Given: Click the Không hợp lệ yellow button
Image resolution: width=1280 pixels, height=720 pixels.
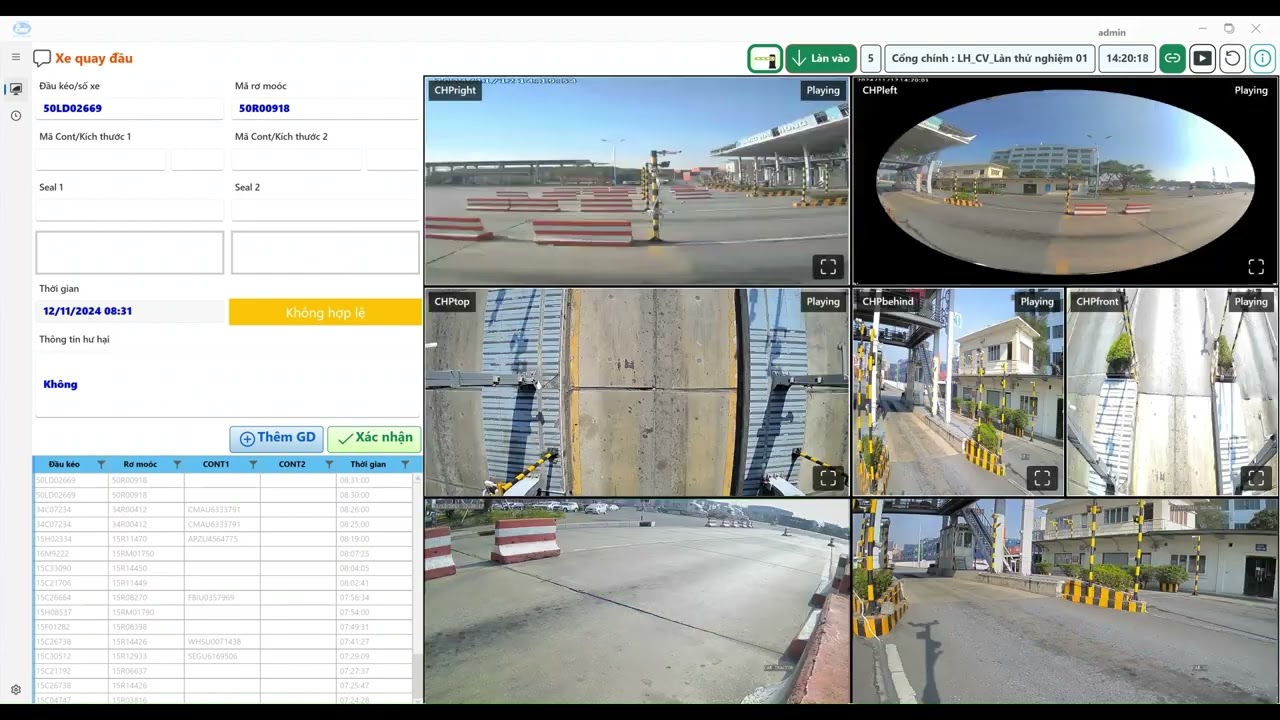Looking at the screenshot, I should pyautogui.click(x=325, y=312).
